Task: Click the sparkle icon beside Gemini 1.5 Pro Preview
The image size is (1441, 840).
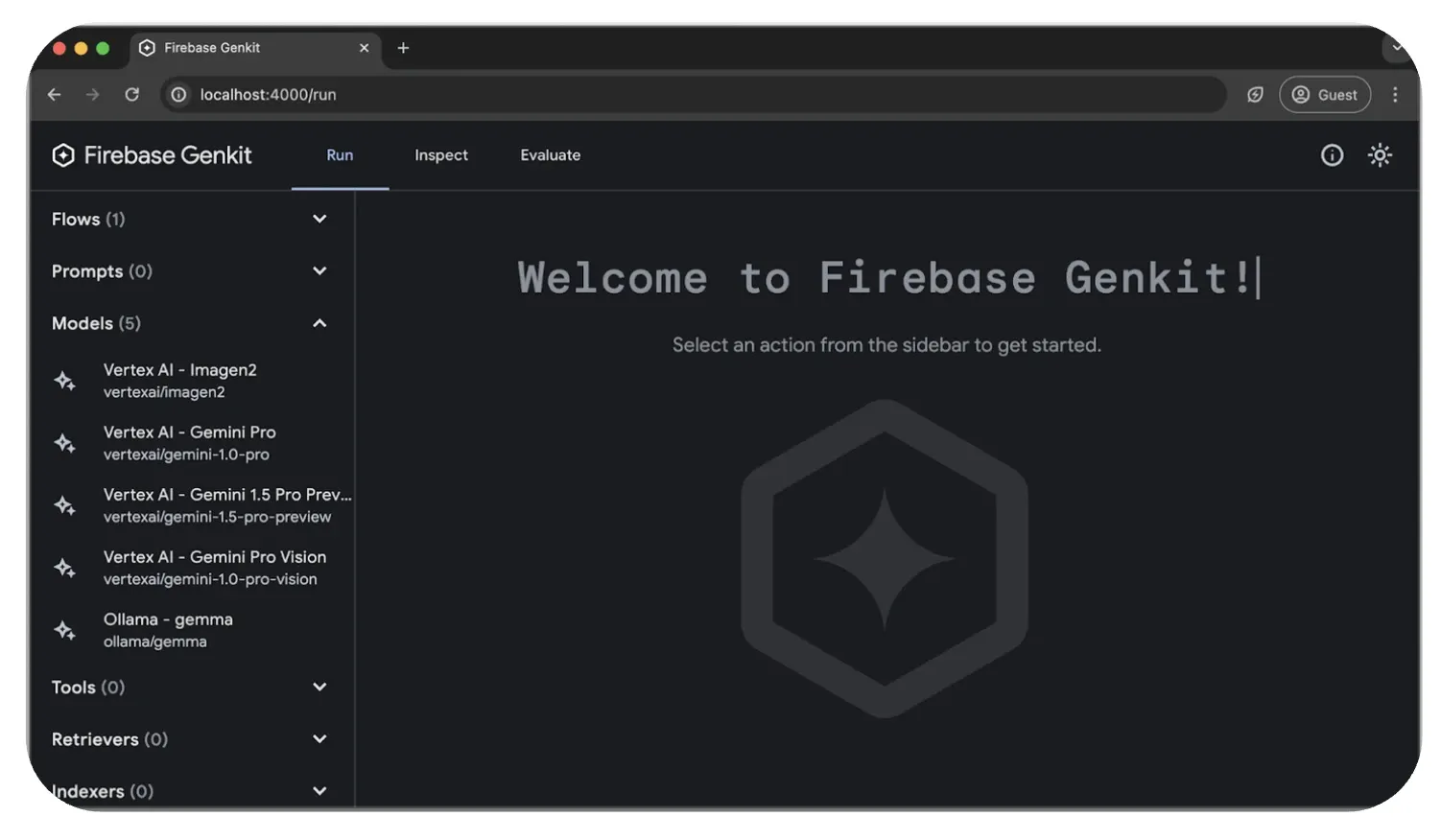Action: click(64, 505)
